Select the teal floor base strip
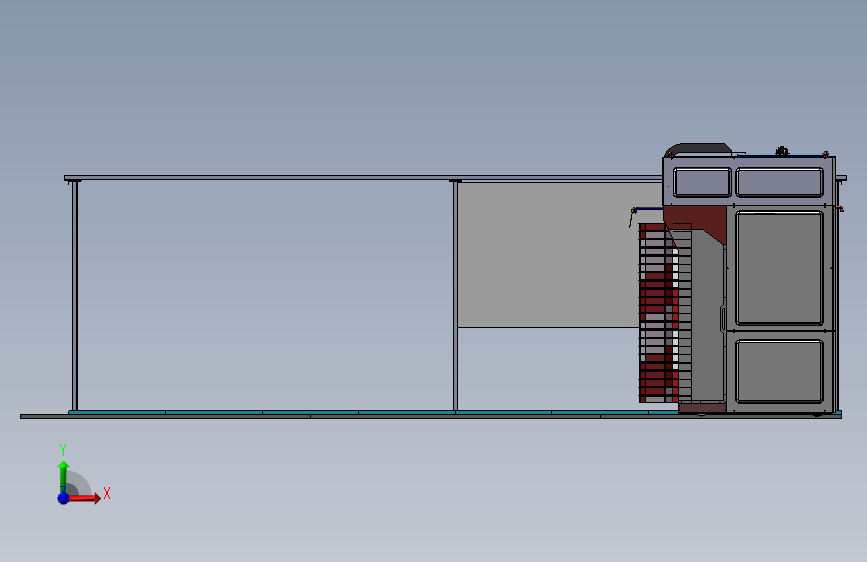The image size is (867, 562). pyautogui.click(x=373, y=413)
